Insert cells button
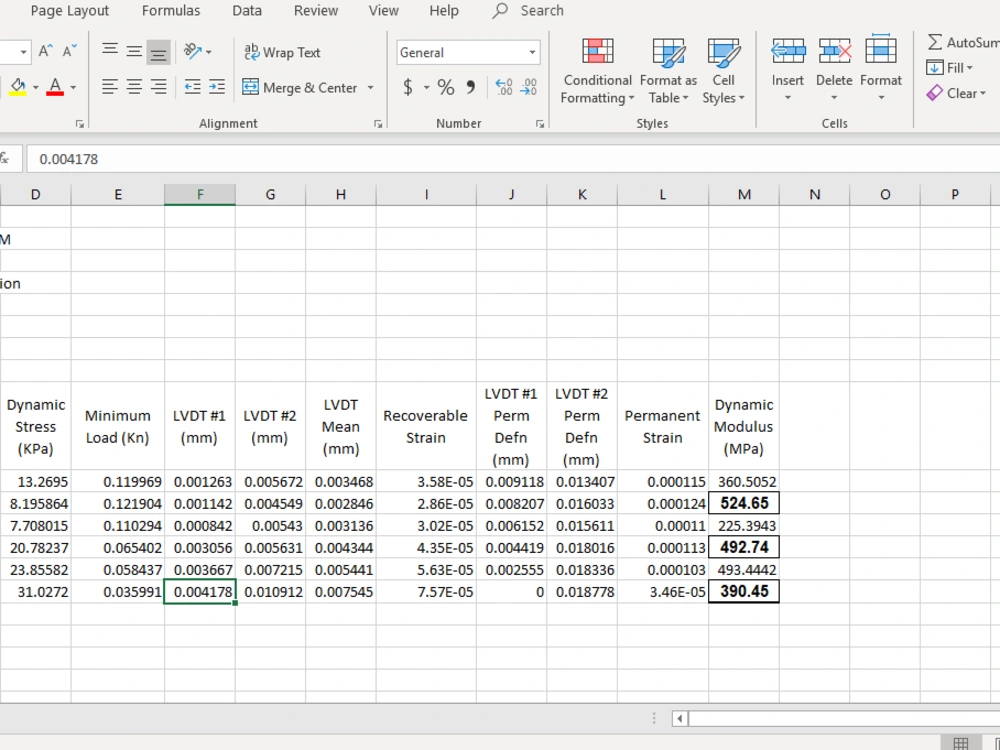1000x750 pixels. 788,61
